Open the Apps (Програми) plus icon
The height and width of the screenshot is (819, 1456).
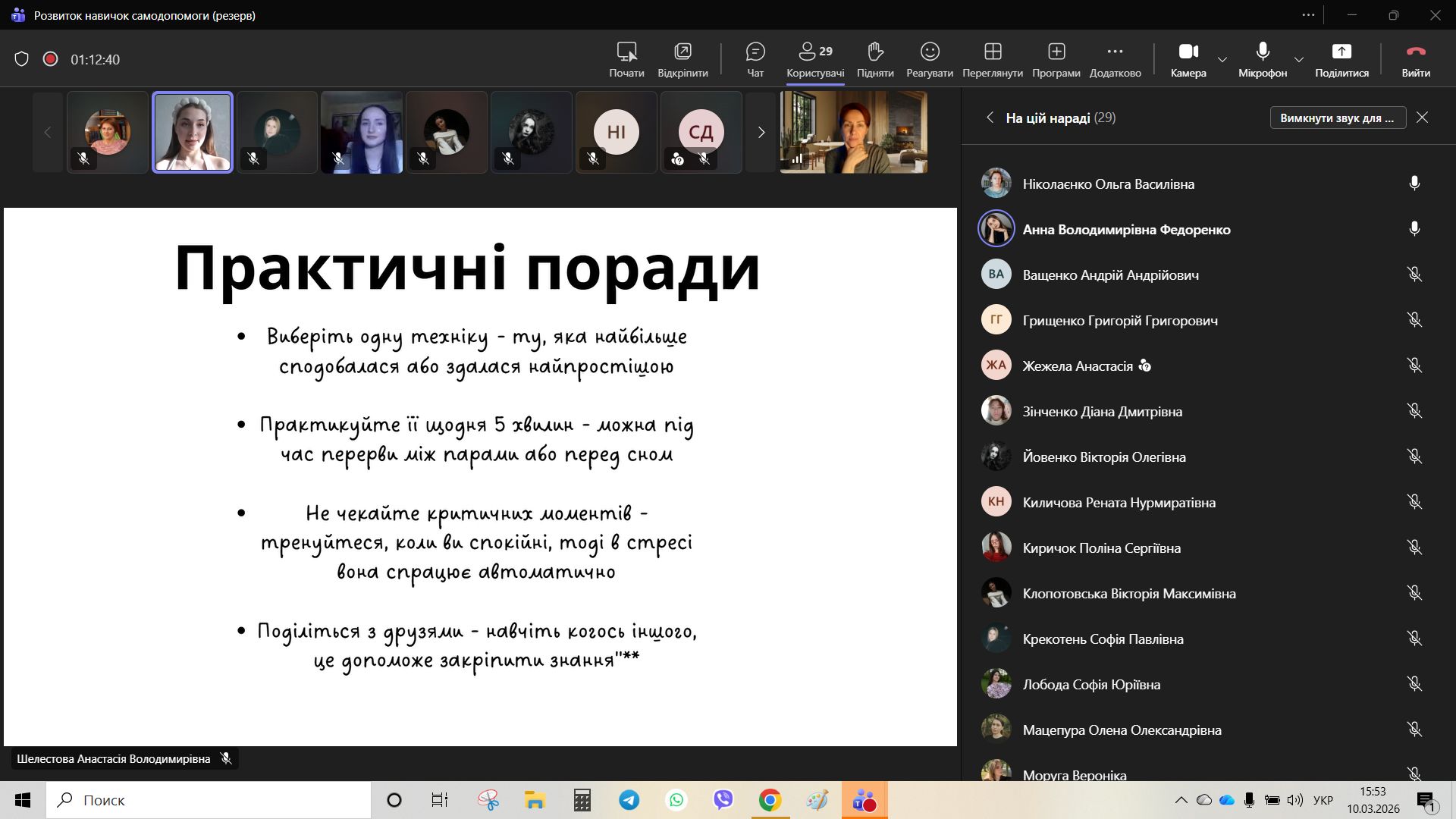[x=1056, y=52]
